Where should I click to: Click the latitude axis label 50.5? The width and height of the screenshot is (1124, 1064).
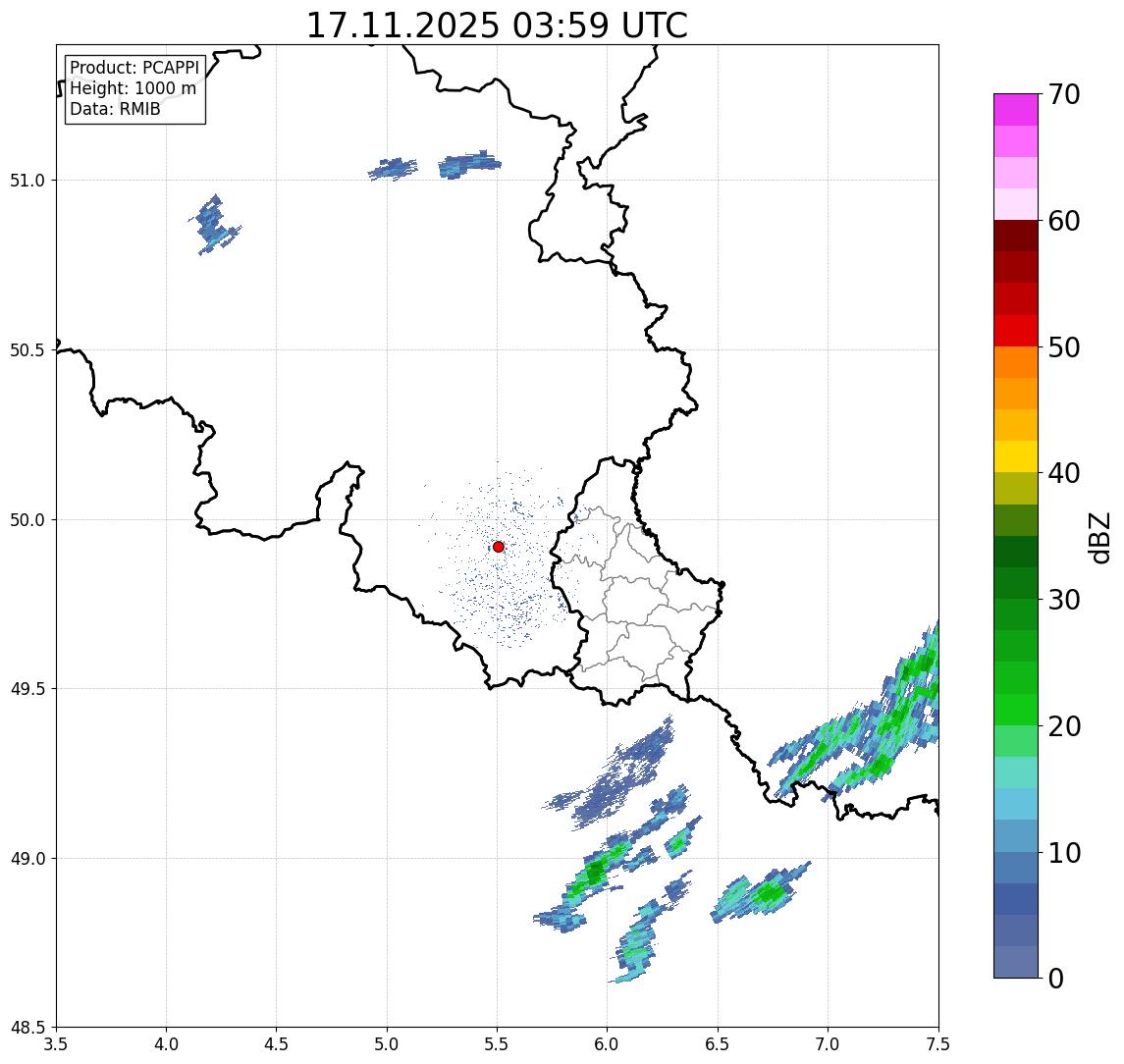(x=27, y=350)
